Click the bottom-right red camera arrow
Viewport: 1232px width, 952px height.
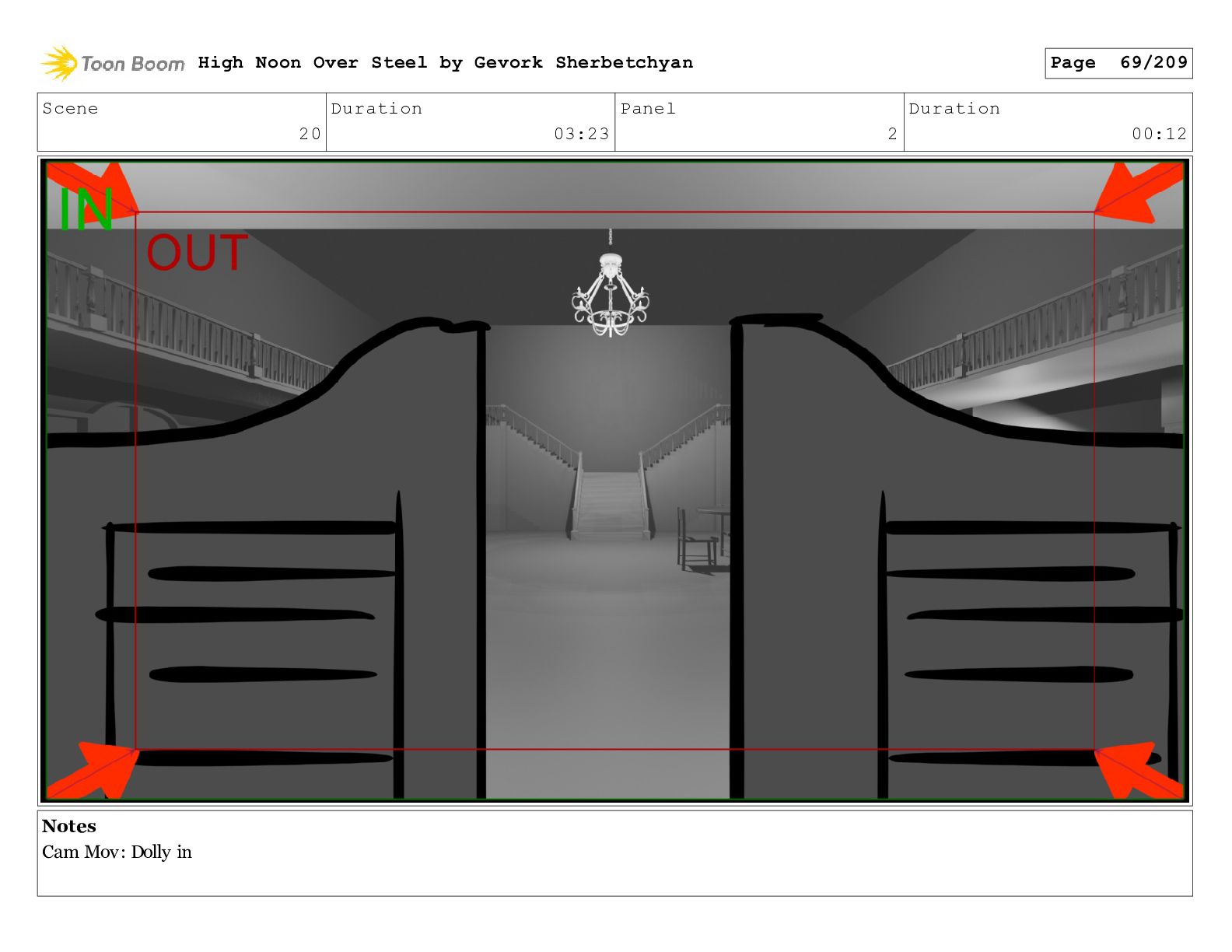click(1139, 770)
